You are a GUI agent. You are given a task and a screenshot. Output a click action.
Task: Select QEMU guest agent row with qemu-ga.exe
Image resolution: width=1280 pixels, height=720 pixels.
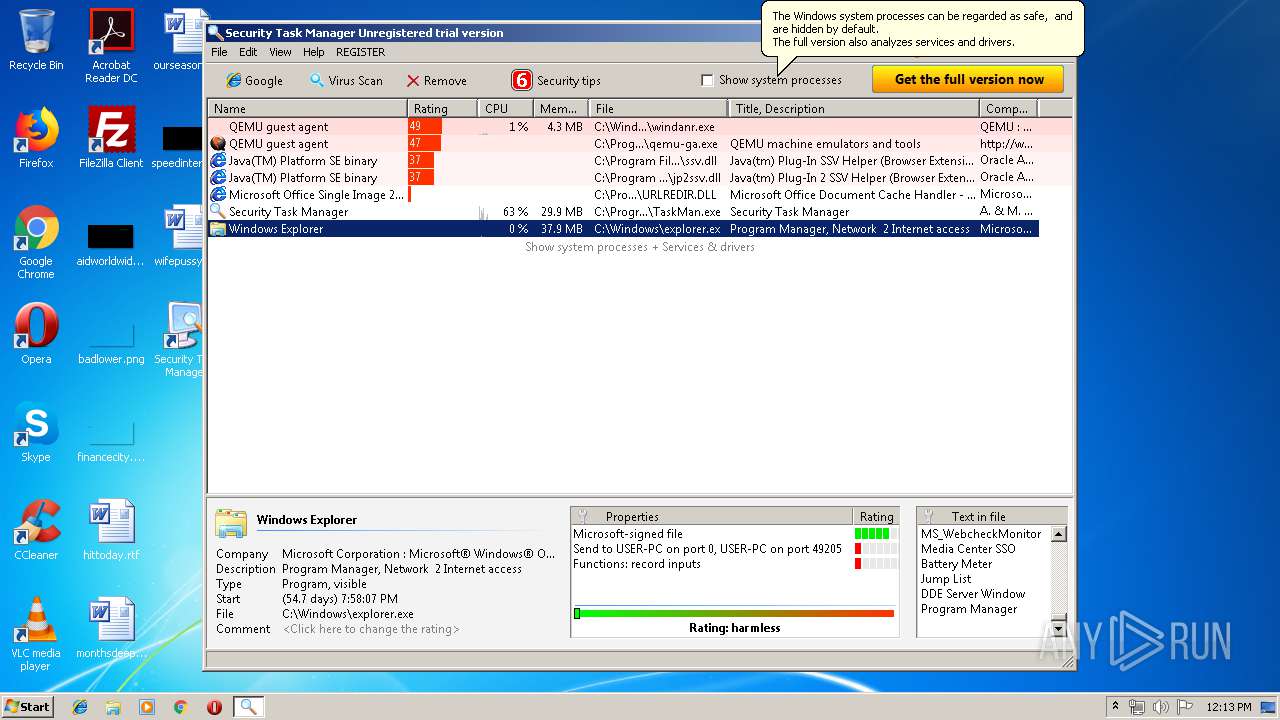click(623, 144)
